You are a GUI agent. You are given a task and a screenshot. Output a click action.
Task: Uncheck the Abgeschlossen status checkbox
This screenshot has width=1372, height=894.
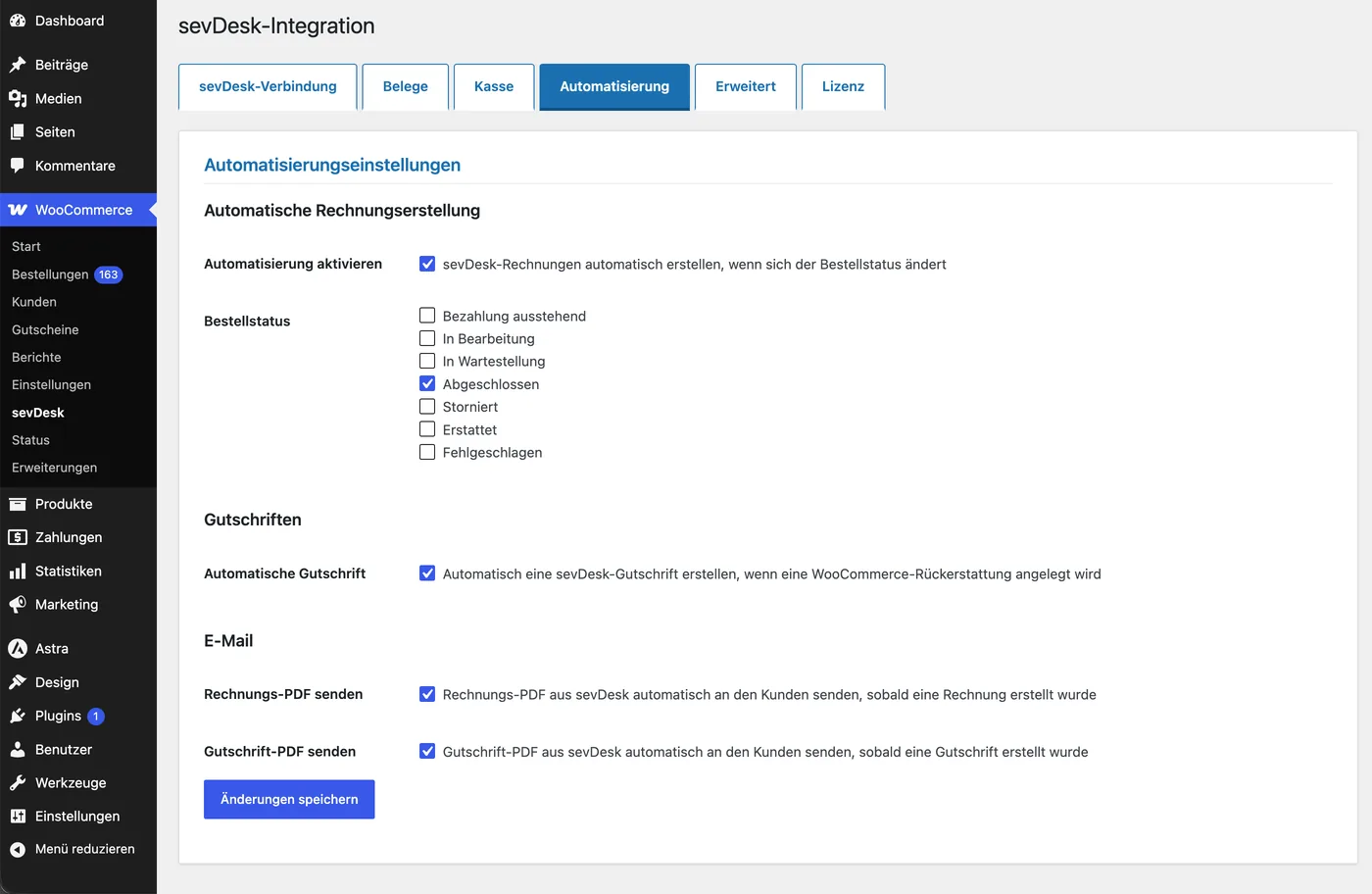point(427,383)
